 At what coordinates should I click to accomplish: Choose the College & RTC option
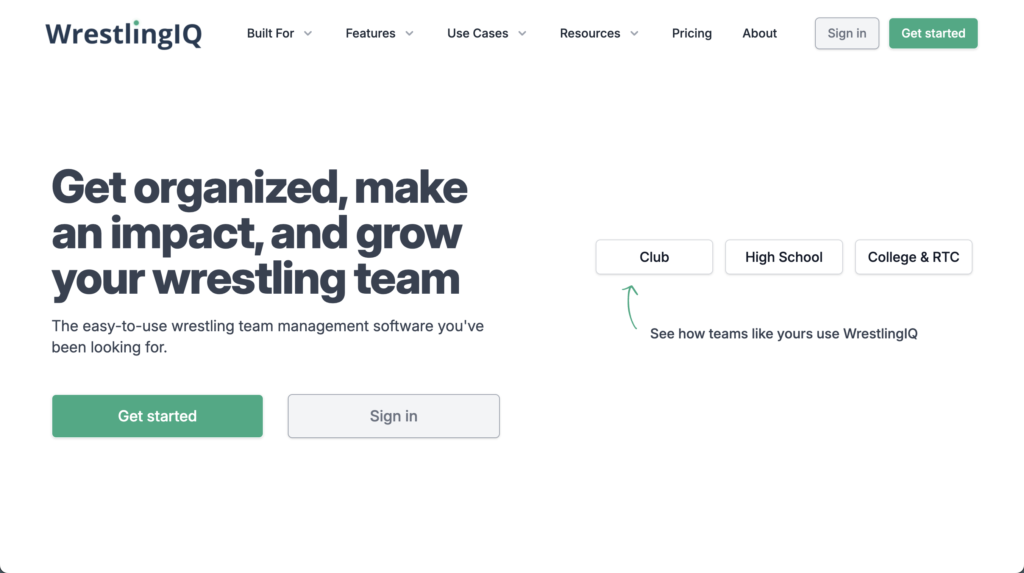(x=913, y=257)
